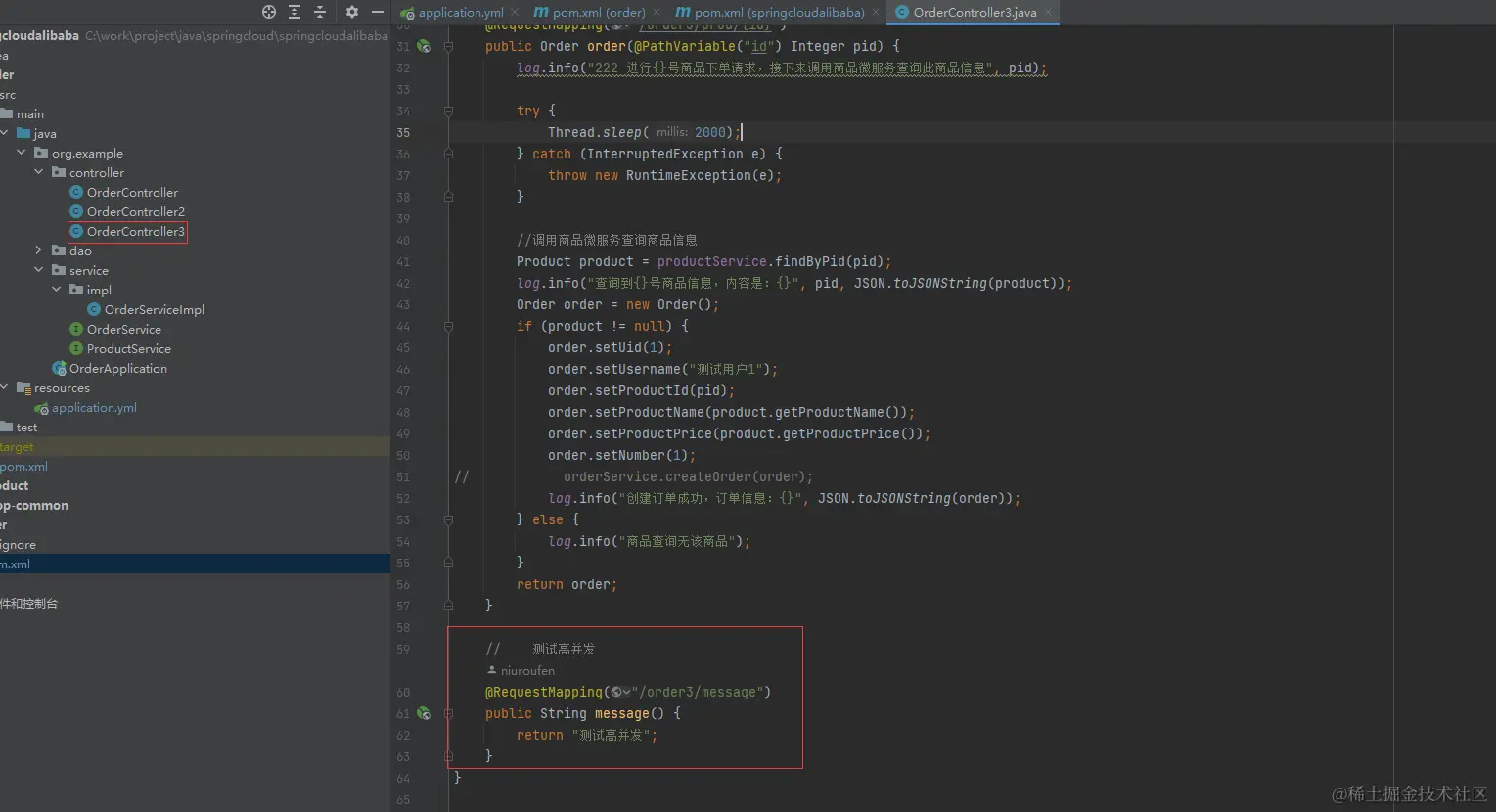Click the commented 'orderService.createOrder(order);' line
This screenshot has height=812, width=1496.
[688, 477]
